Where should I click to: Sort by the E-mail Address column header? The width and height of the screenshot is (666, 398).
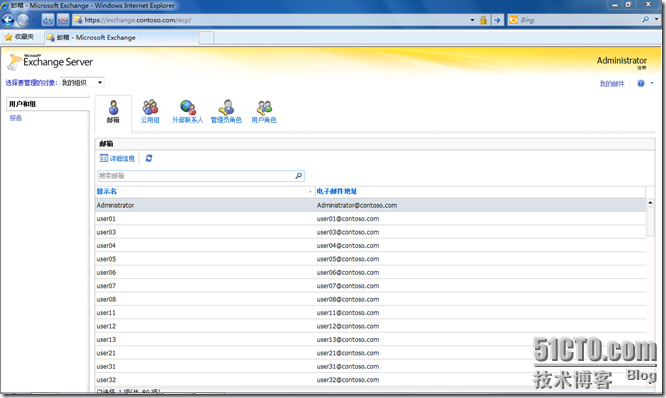[480, 192]
